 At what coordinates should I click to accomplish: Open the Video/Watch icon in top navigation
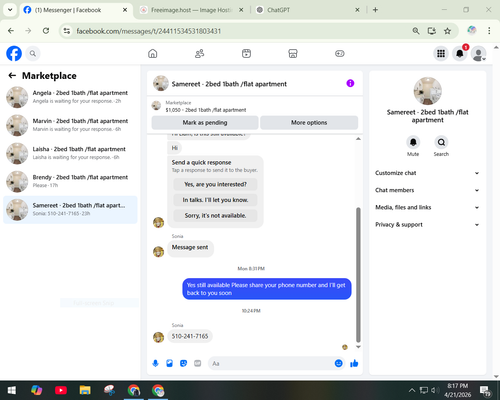[246, 53]
